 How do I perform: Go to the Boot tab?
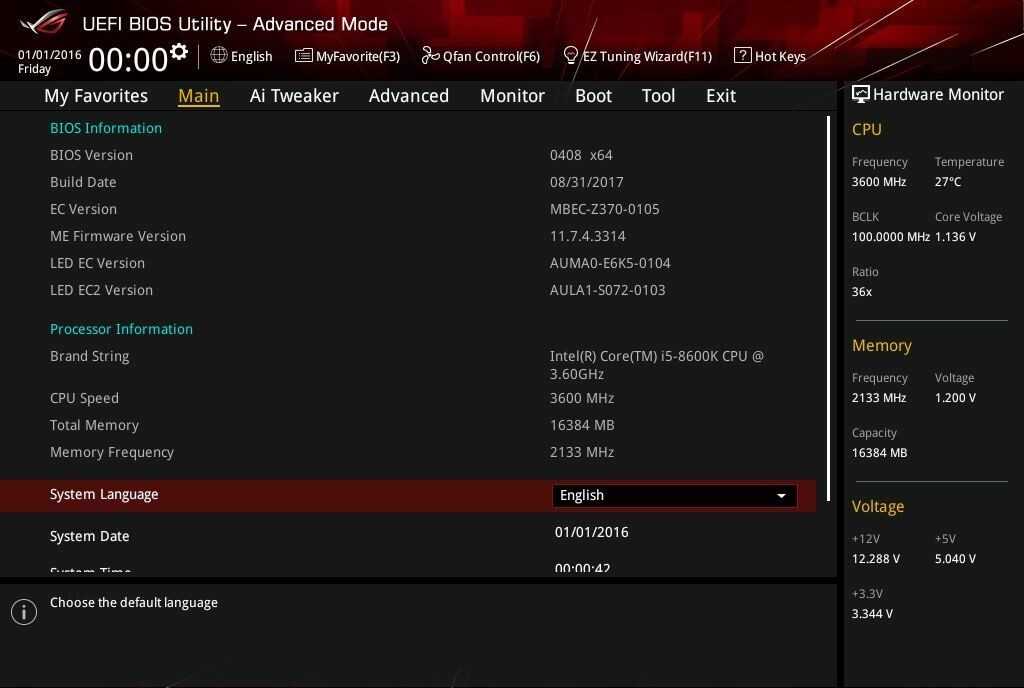coord(593,96)
